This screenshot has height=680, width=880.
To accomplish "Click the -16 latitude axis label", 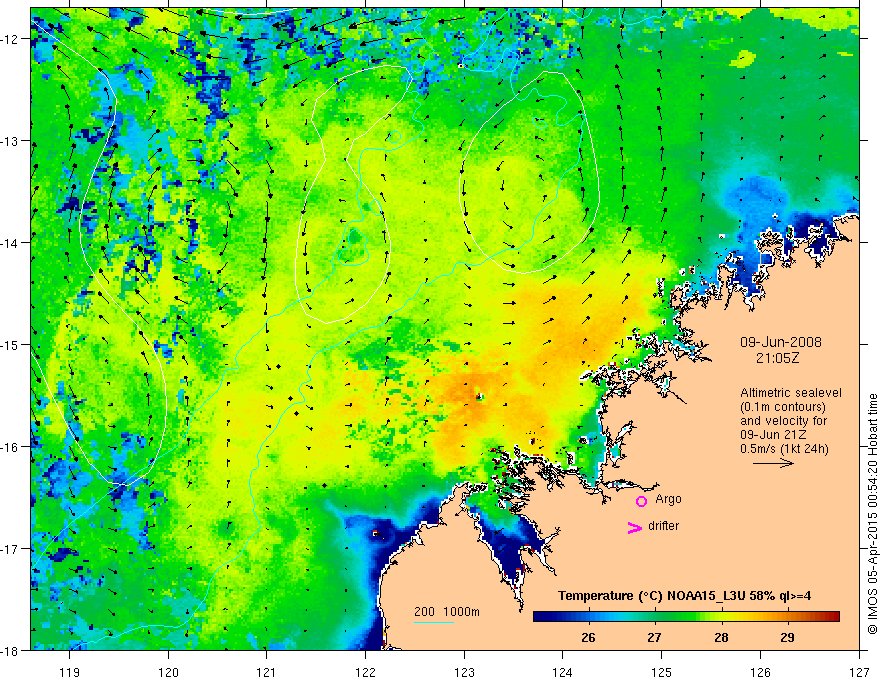I will 11,447.
